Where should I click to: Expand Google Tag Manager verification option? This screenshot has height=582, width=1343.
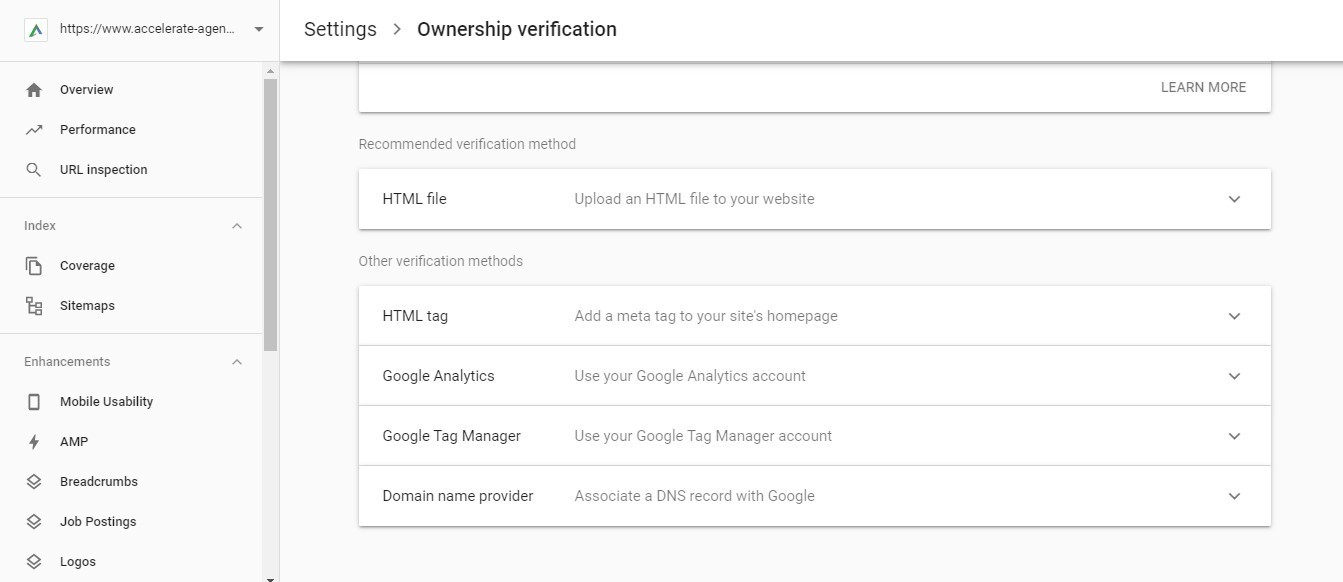click(1234, 436)
